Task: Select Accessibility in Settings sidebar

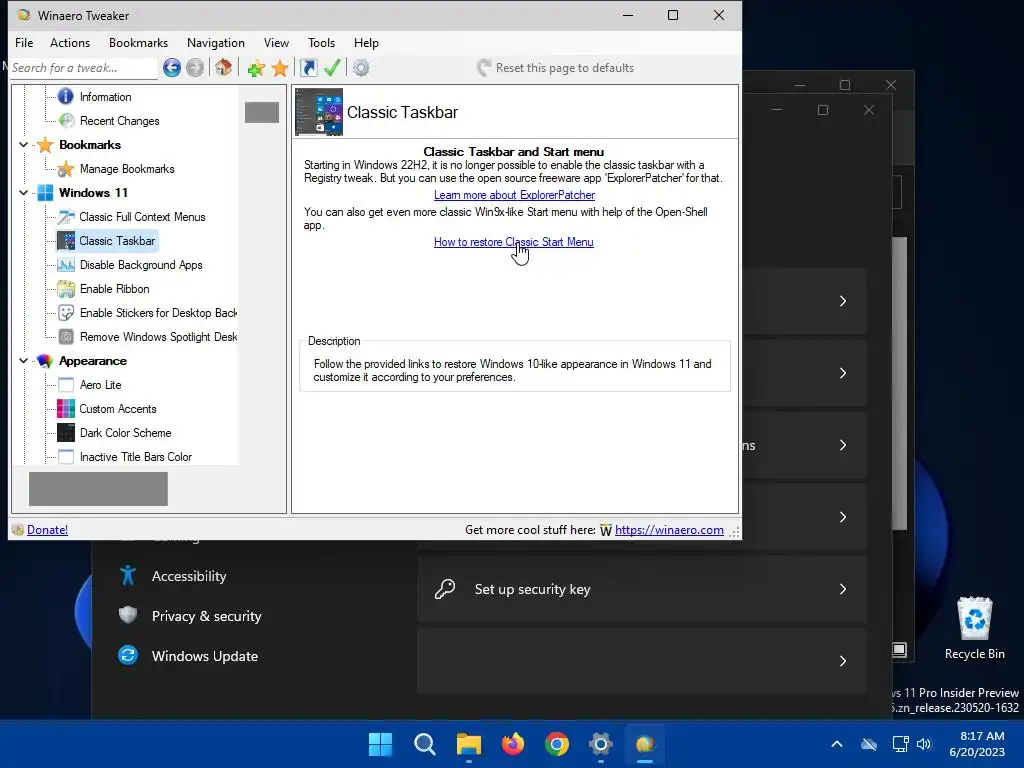Action: point(189,576)
